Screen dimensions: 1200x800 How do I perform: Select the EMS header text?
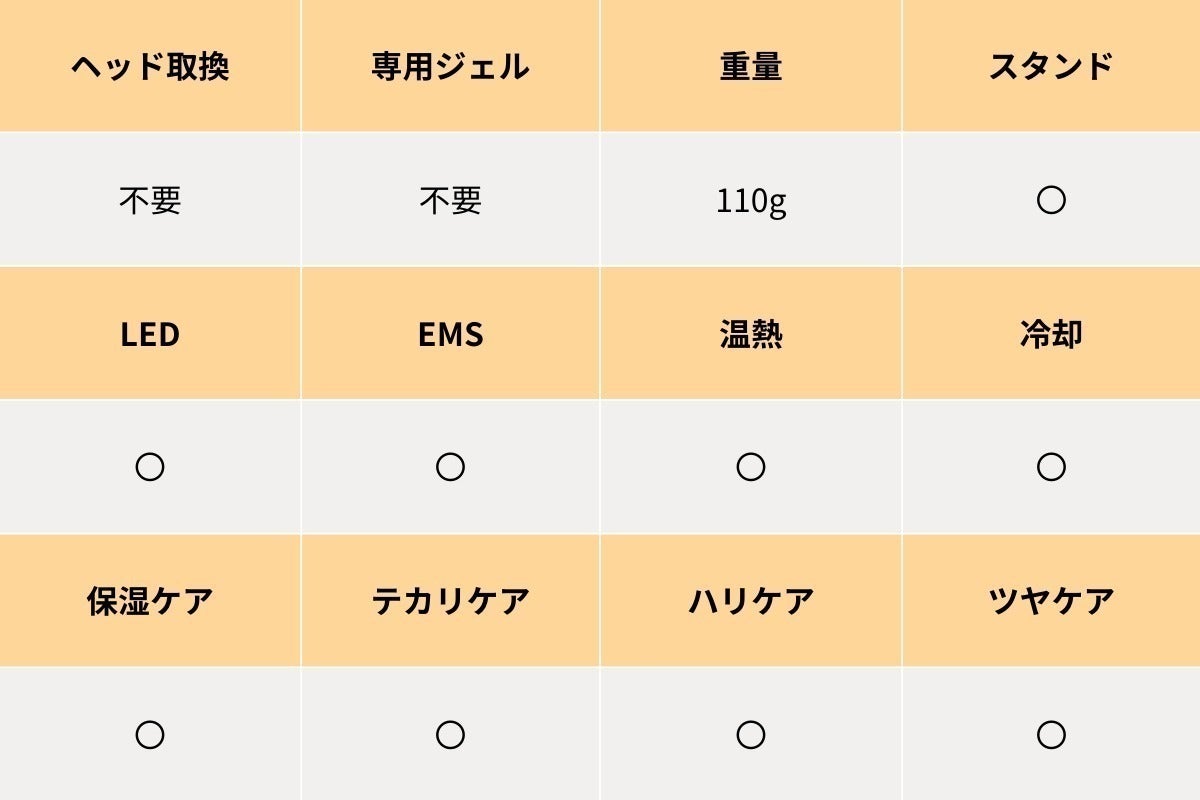click(x=450, y=335)
